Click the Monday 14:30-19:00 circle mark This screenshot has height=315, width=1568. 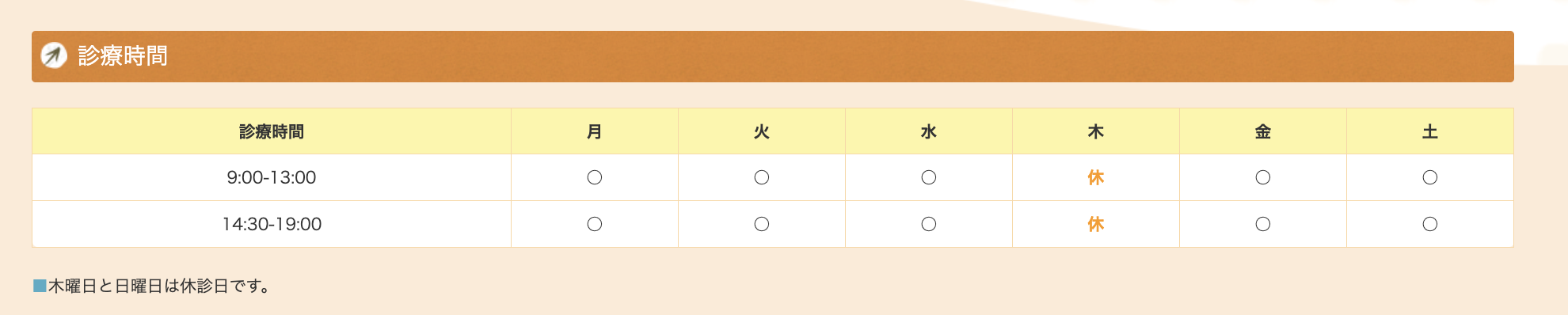tap(595, 224)
